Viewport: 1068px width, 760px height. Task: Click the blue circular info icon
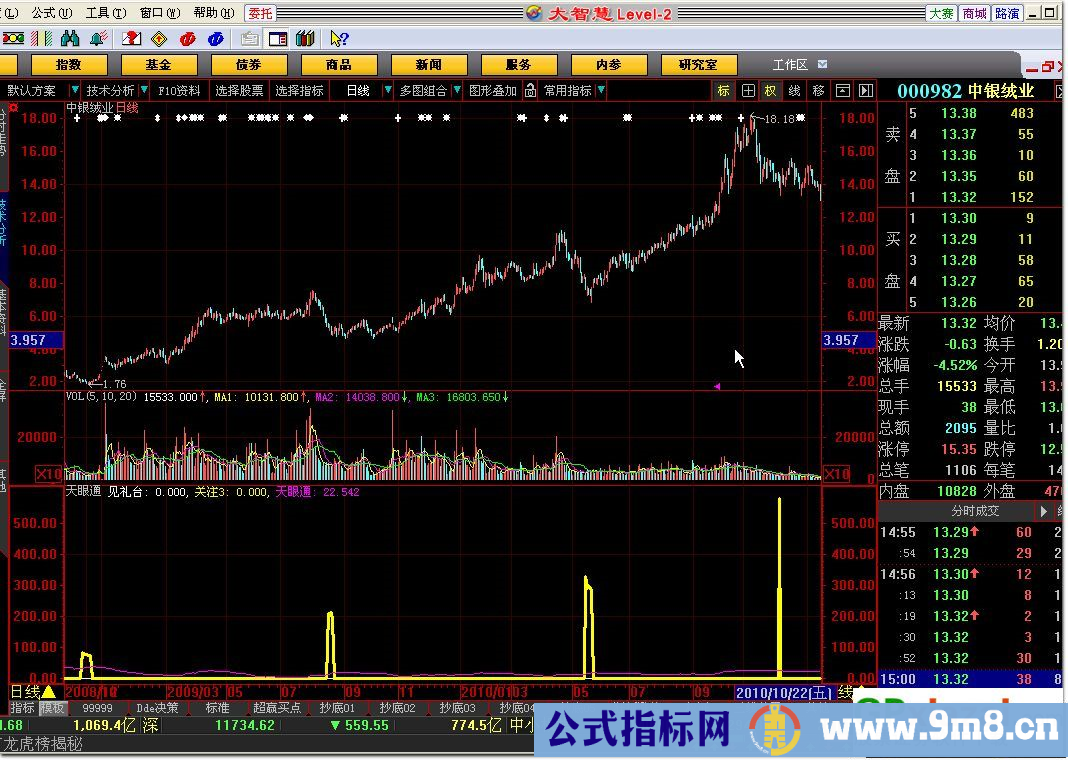215,39
